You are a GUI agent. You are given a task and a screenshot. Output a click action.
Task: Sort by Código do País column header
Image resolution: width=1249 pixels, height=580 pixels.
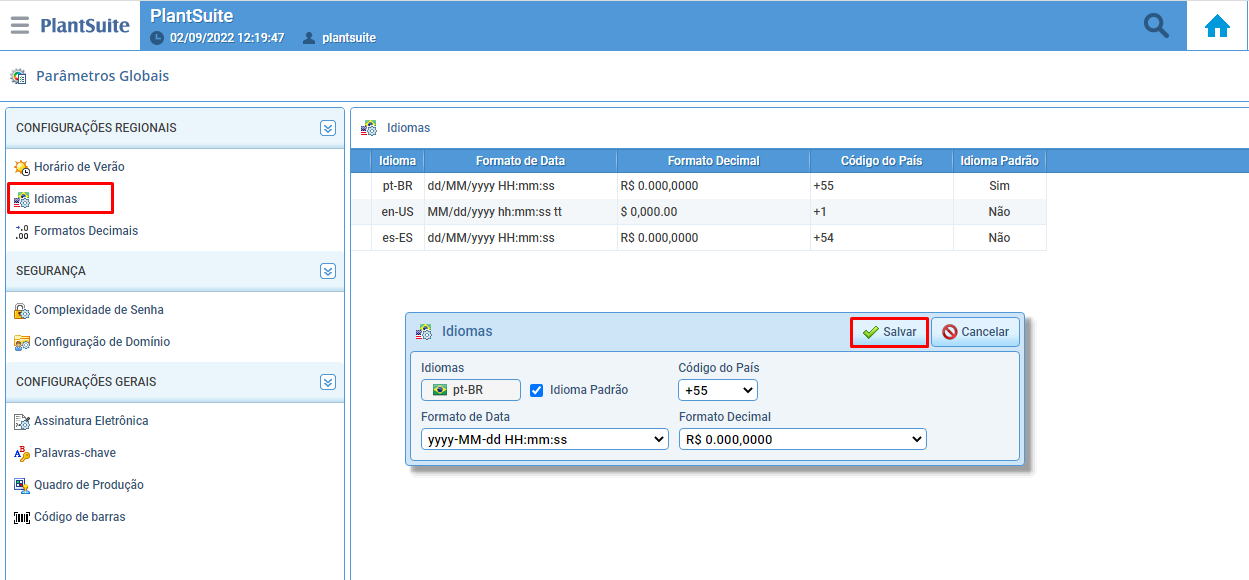(x=881, y=161)
